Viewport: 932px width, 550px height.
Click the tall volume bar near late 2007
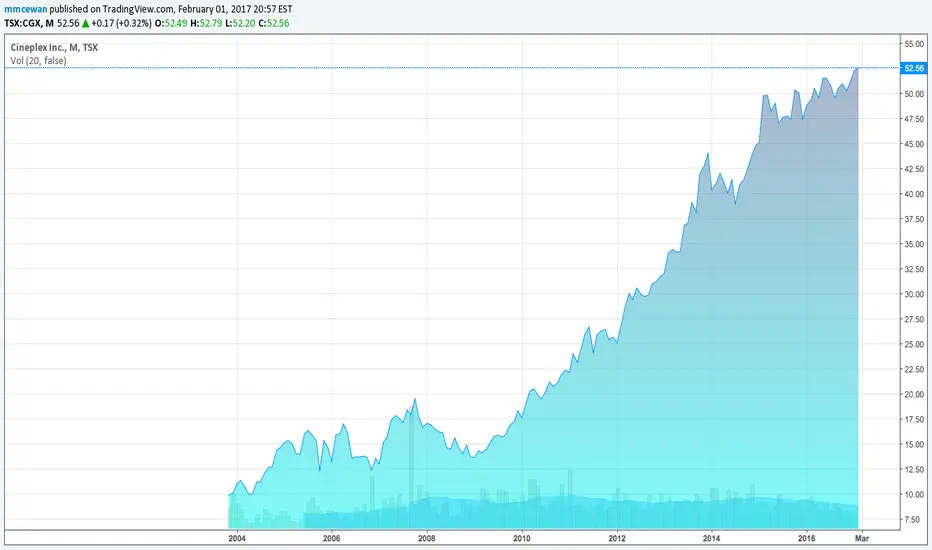point(411,467)
